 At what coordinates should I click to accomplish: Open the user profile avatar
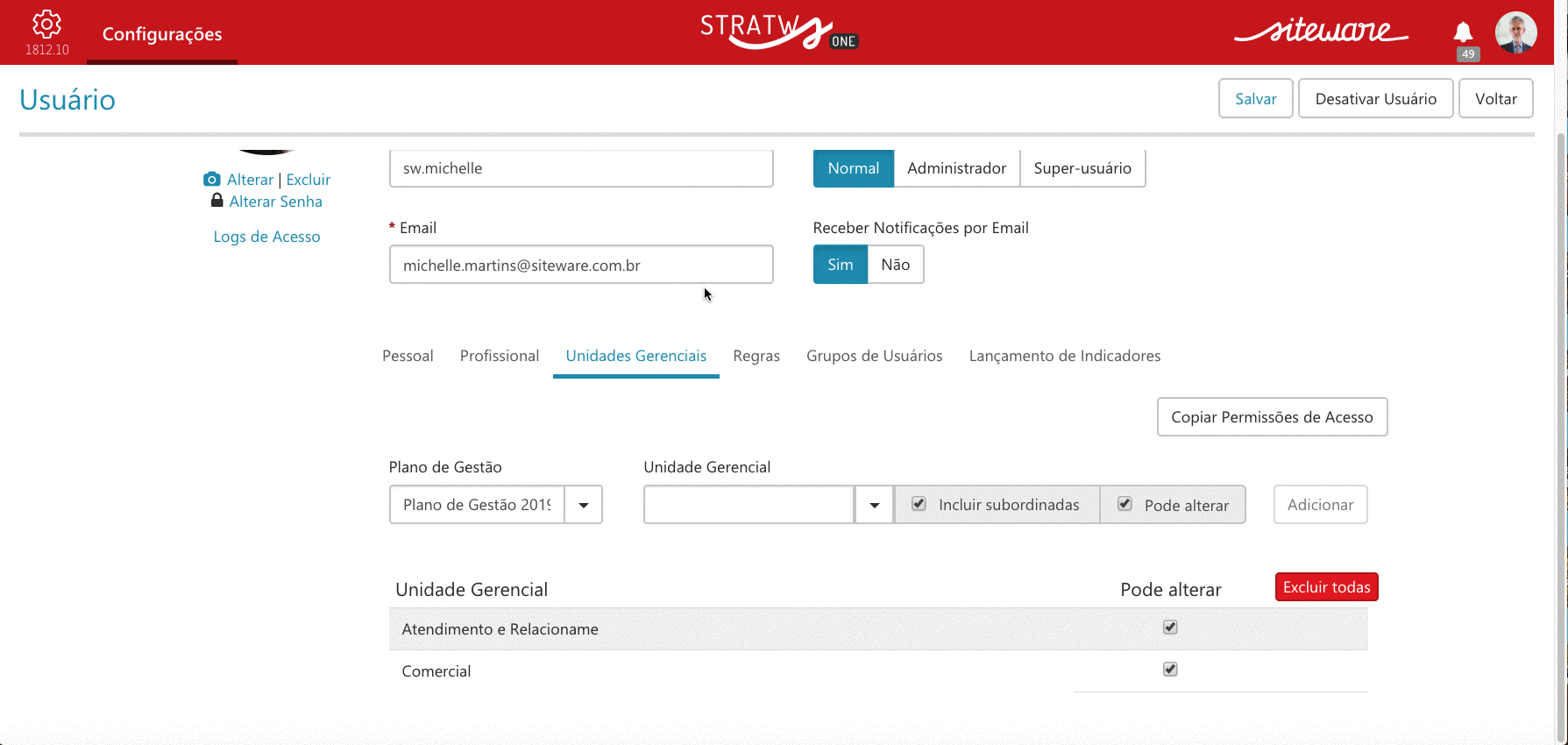[x=1516, y=32]
